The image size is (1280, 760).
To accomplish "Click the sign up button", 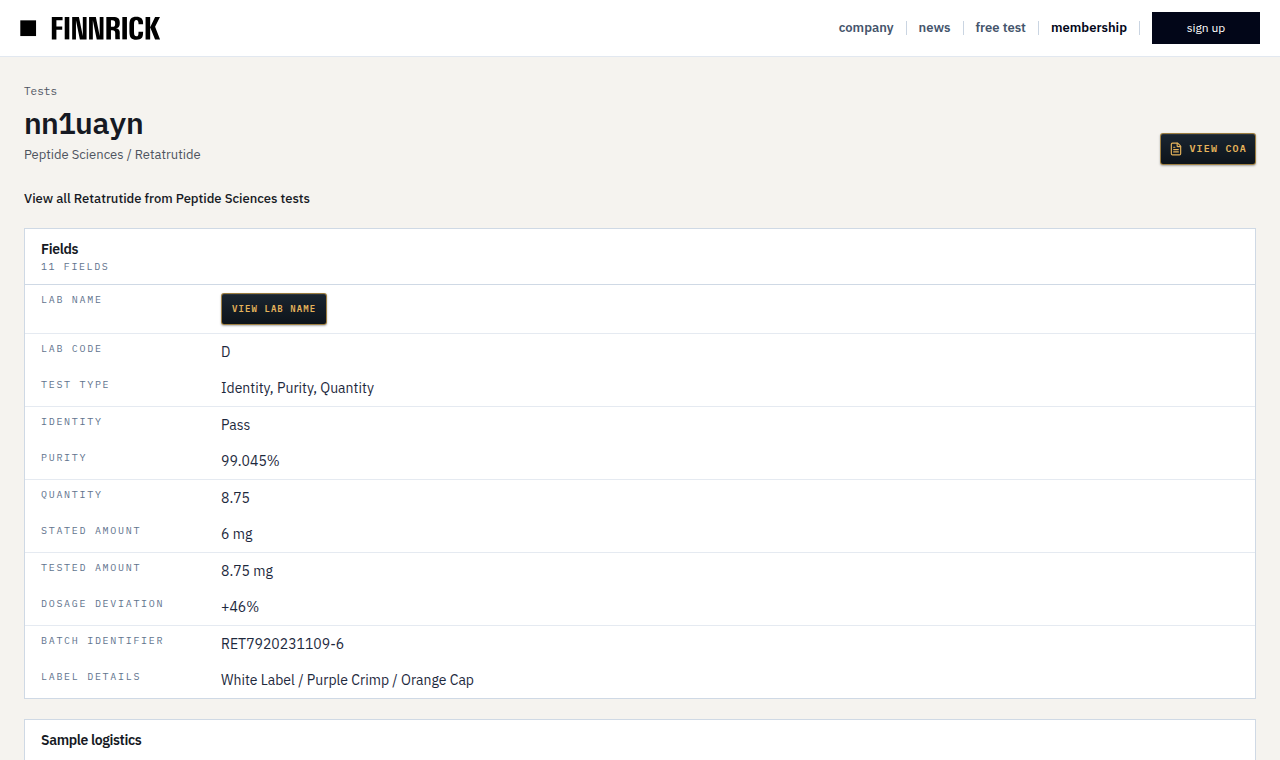I will [x=1206, y=28].
